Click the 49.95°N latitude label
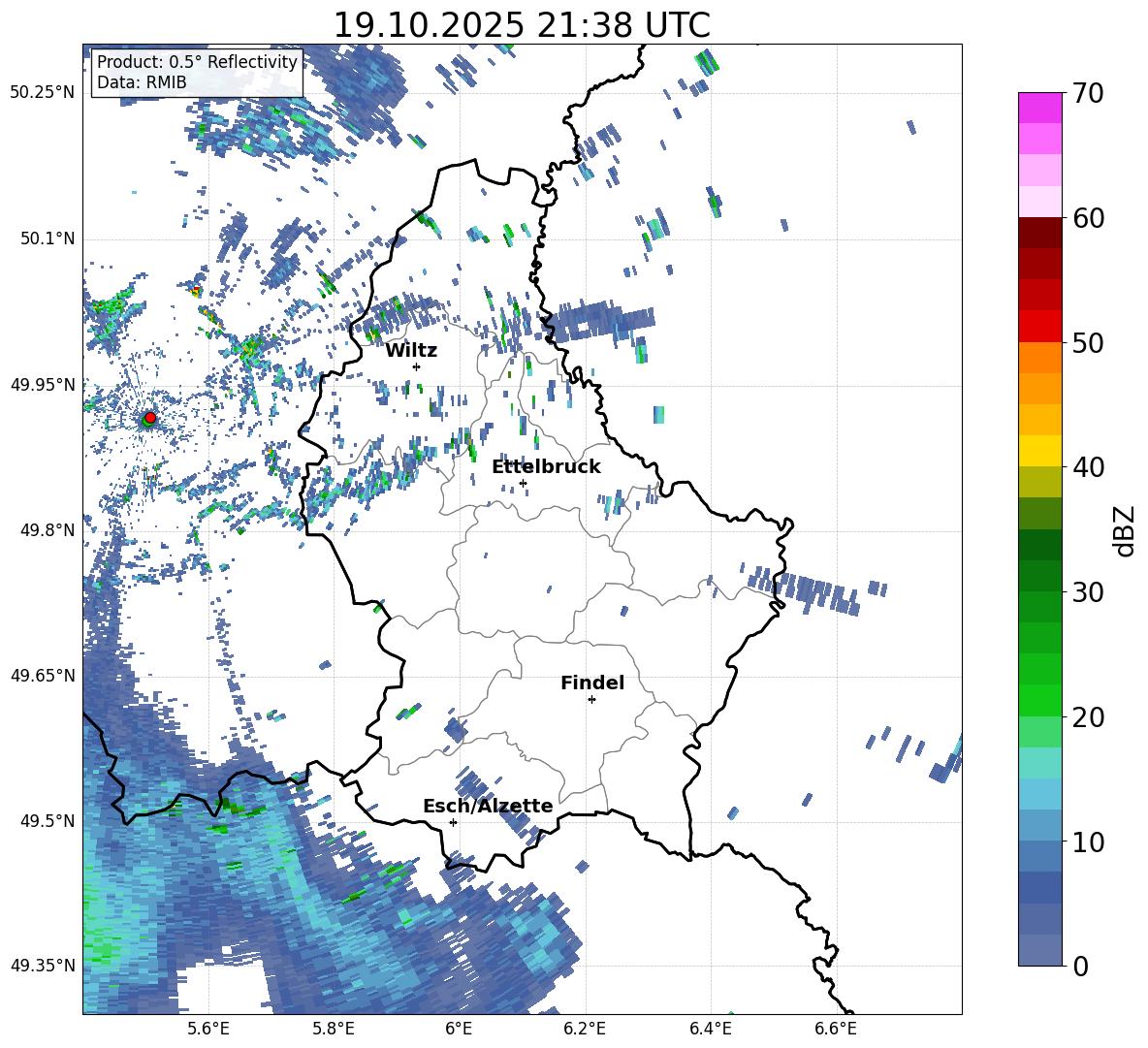1148x1048 pixels. click(43, 385)
